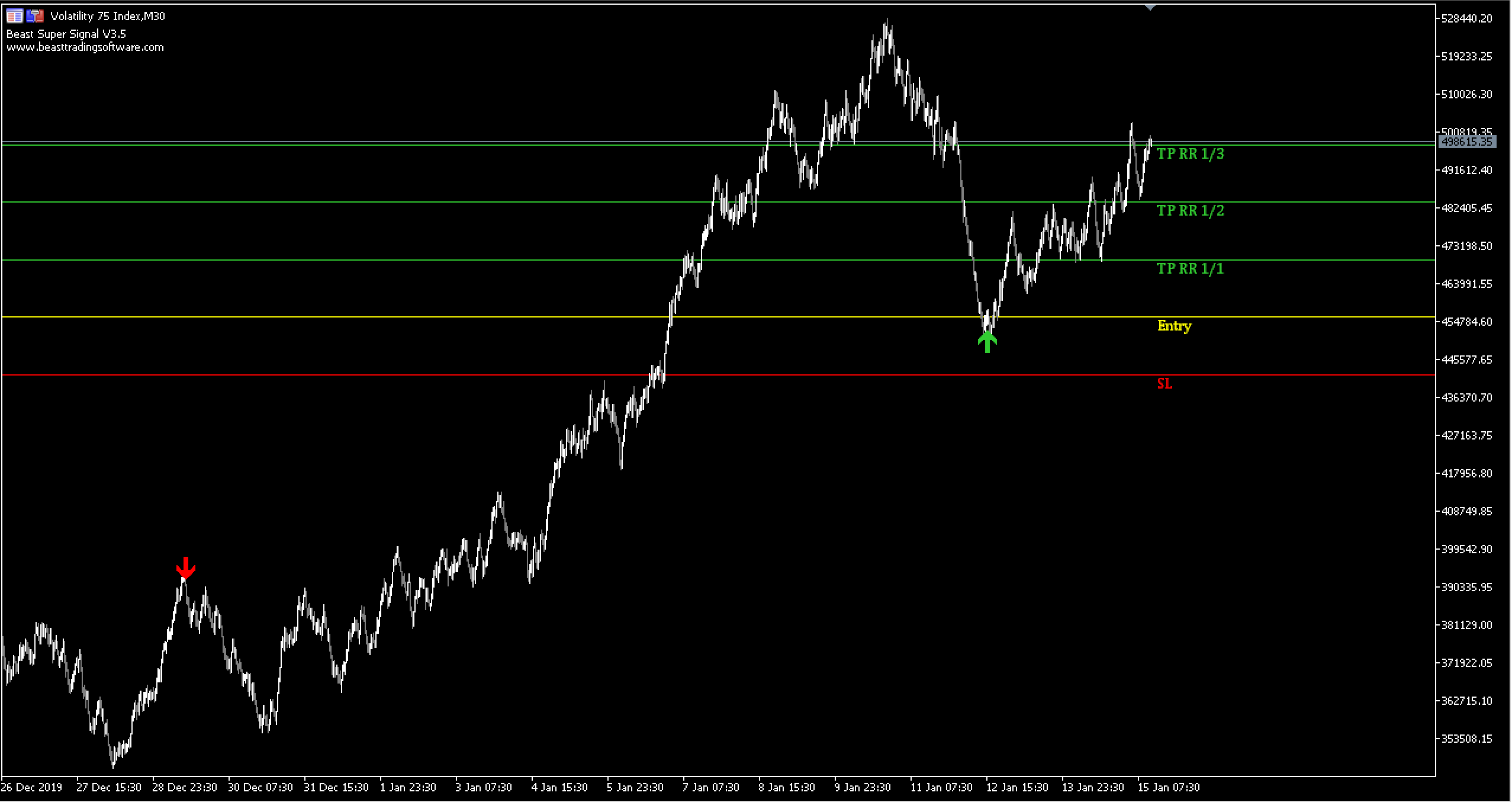Click the Beast Super Signal V3.5 text
Image resolution: width=1512 pixels, height=802 pixels.
click(x=66, y=34)
